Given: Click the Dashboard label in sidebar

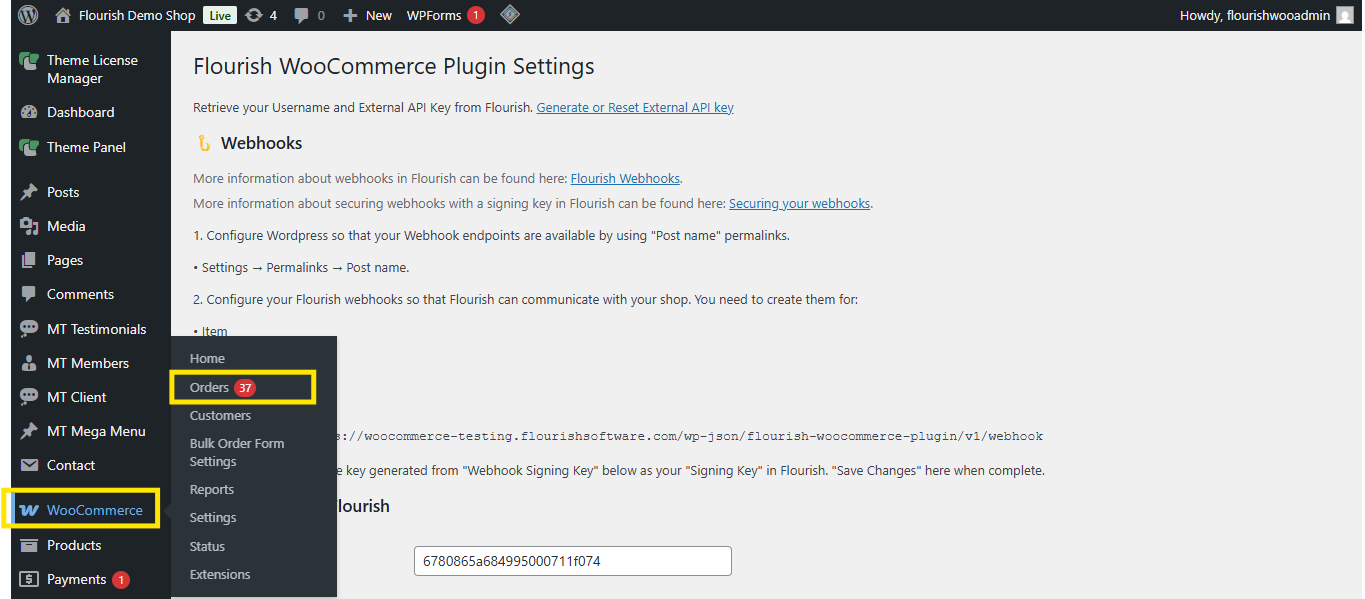Looking at the screenshot, I should click(81, 112).
